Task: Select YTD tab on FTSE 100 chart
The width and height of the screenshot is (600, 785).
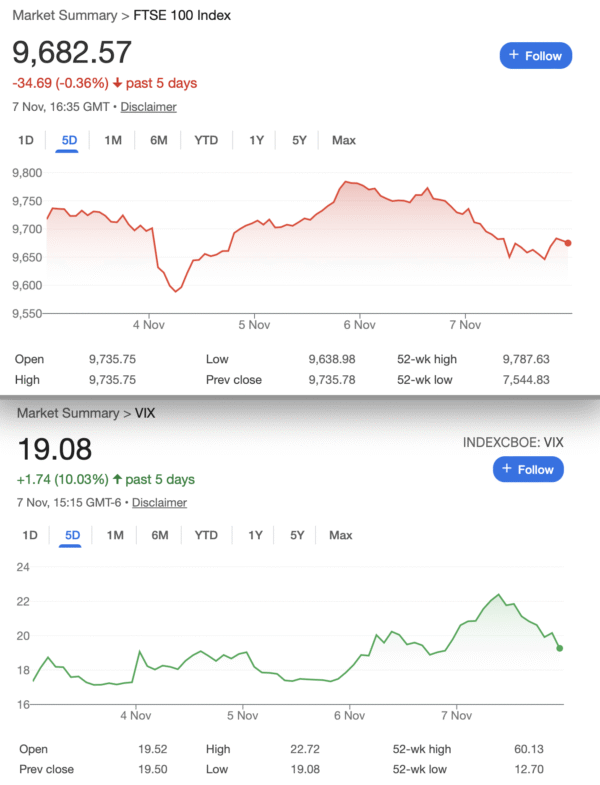Action: 206,140
